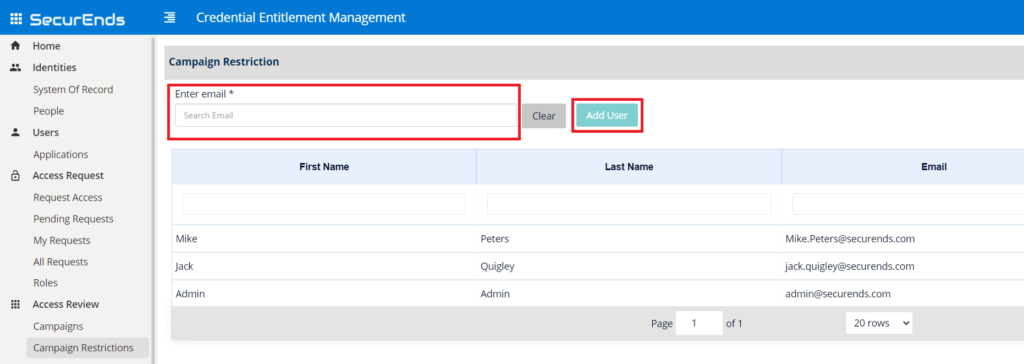Viewport: 1024px width, 364px height.
Task: Toggle sidebar with the hamburger menu icon
Action: coord(170,18)
